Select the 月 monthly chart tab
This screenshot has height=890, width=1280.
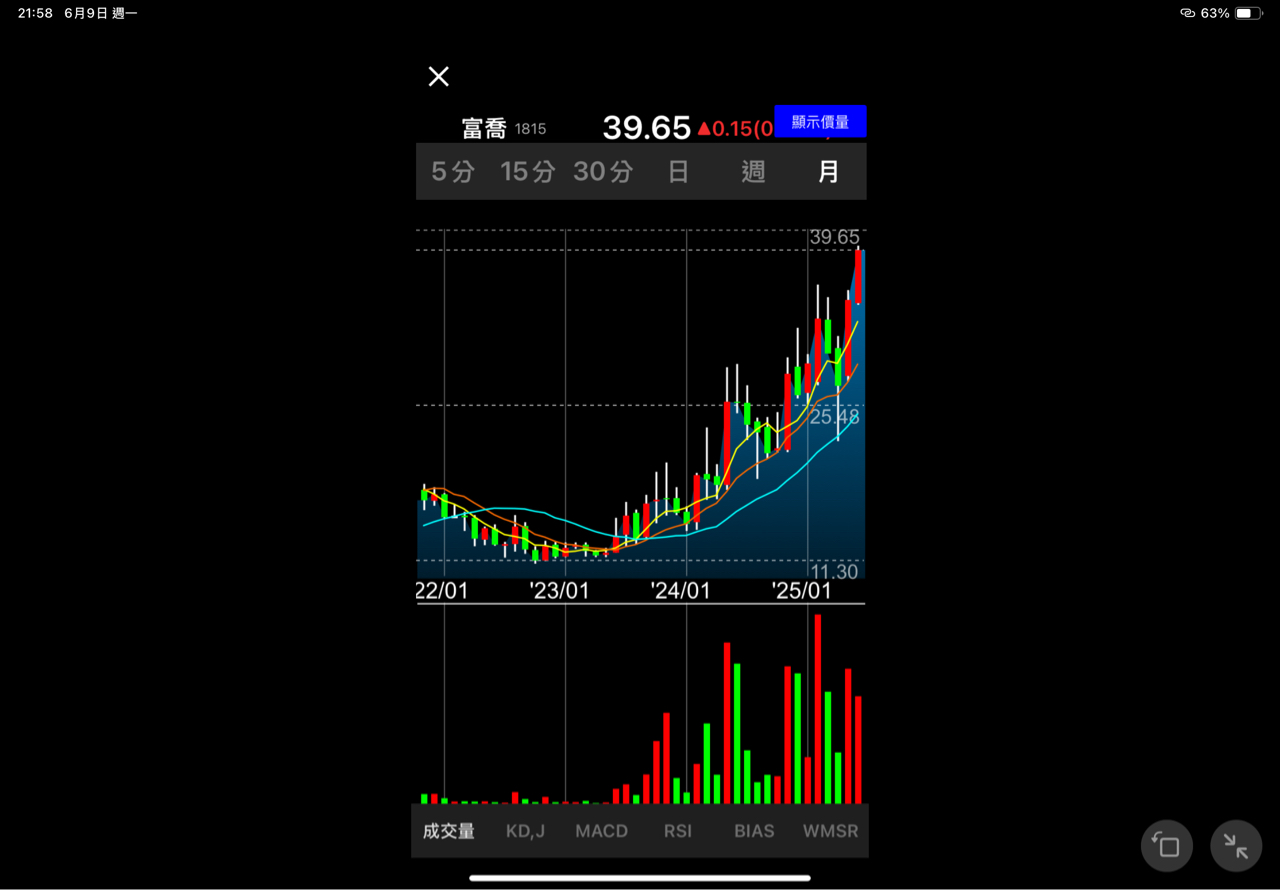point(829,172)
